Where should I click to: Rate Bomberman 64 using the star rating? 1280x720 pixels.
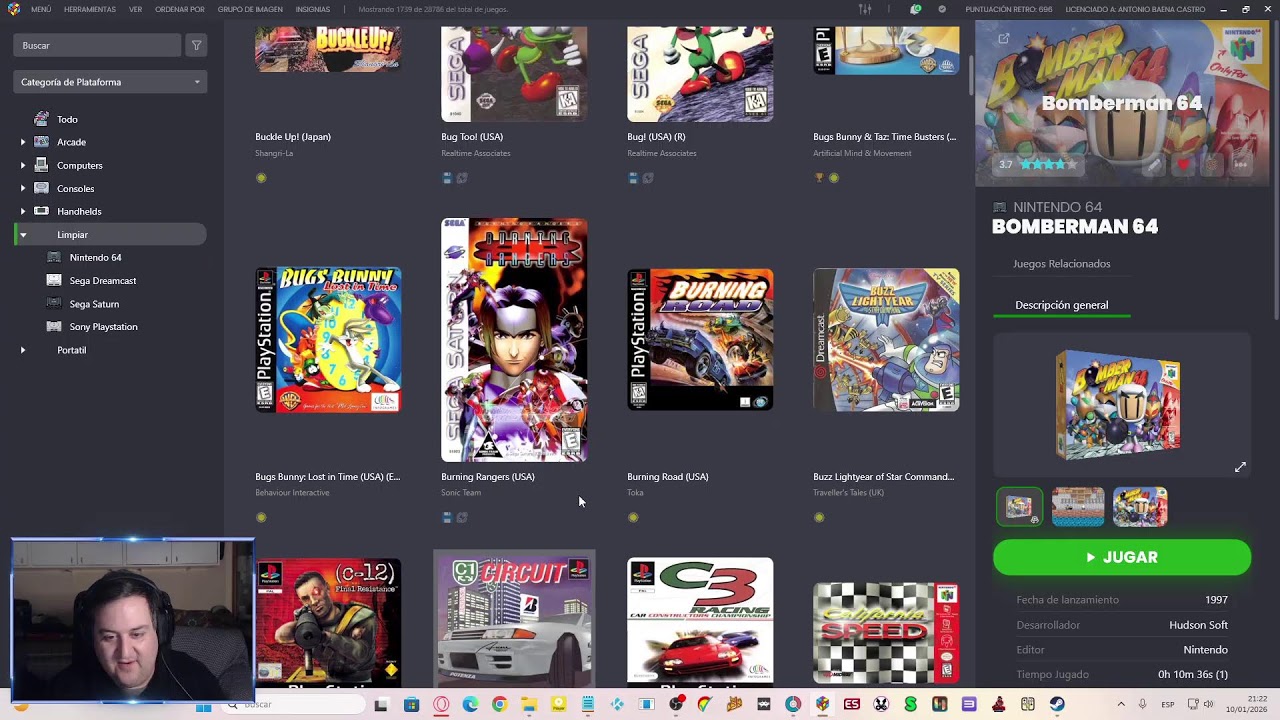1047,164
